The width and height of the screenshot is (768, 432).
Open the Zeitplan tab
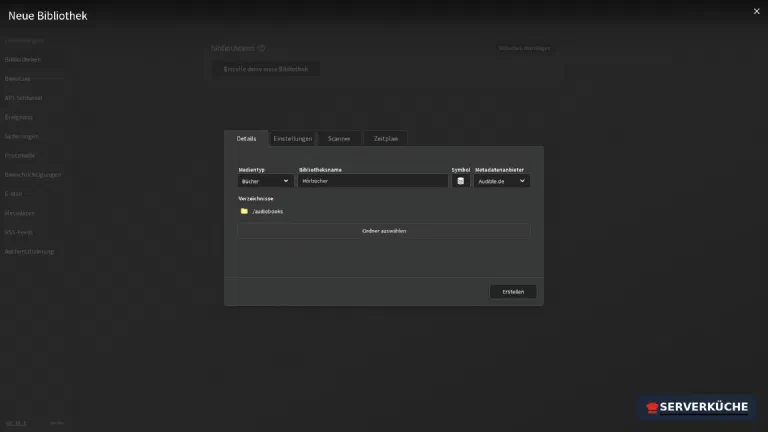click(x=385, y=139)
